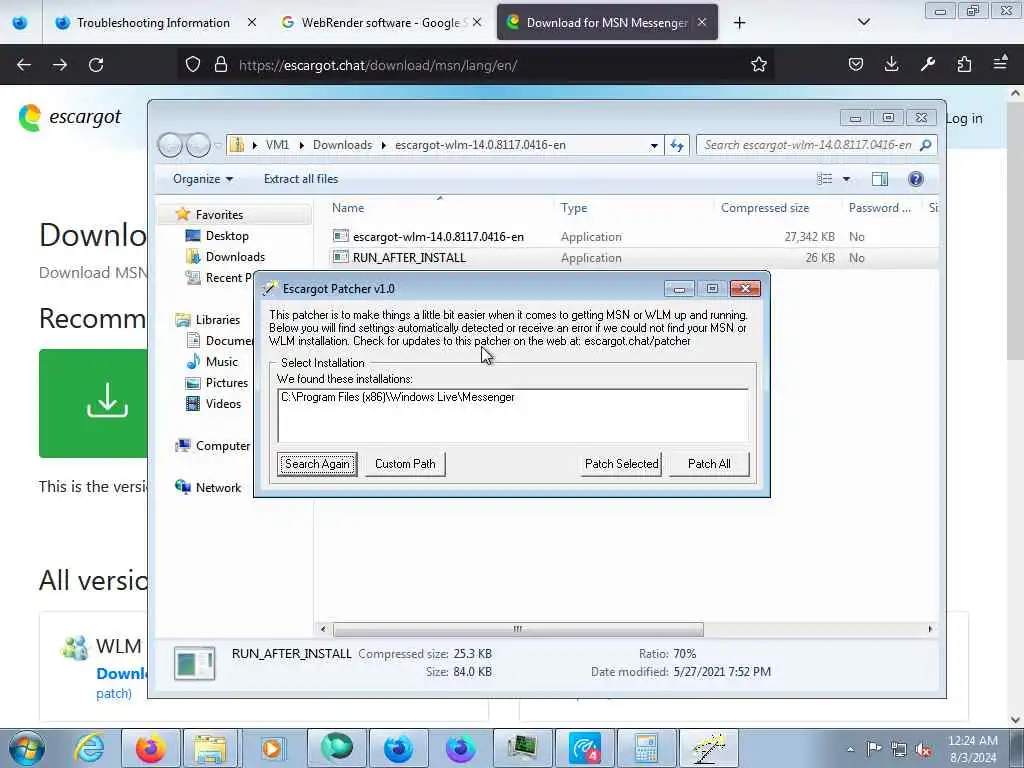
Task: Select the Windows Live Messenger installation path
Action: [398, 397]
